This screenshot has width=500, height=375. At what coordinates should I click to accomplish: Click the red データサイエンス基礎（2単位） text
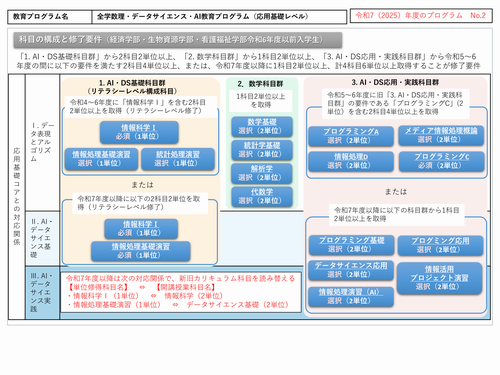point(238,305)
